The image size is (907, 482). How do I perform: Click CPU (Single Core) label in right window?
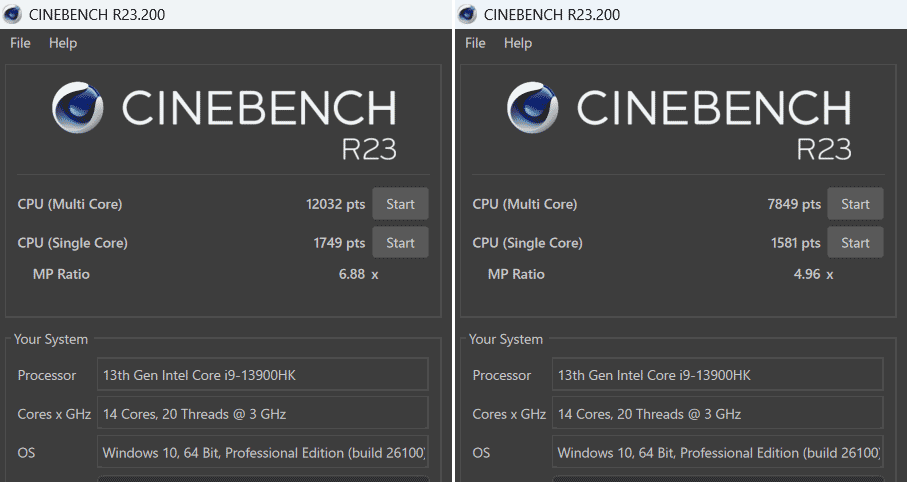(x=528, y=243)
